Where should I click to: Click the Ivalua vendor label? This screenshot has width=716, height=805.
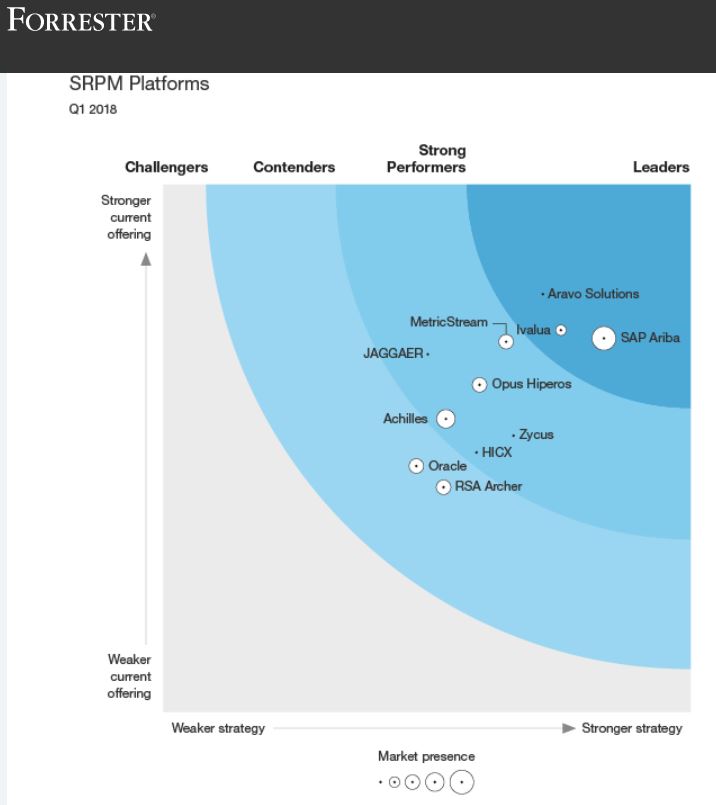tap(533, 330)
